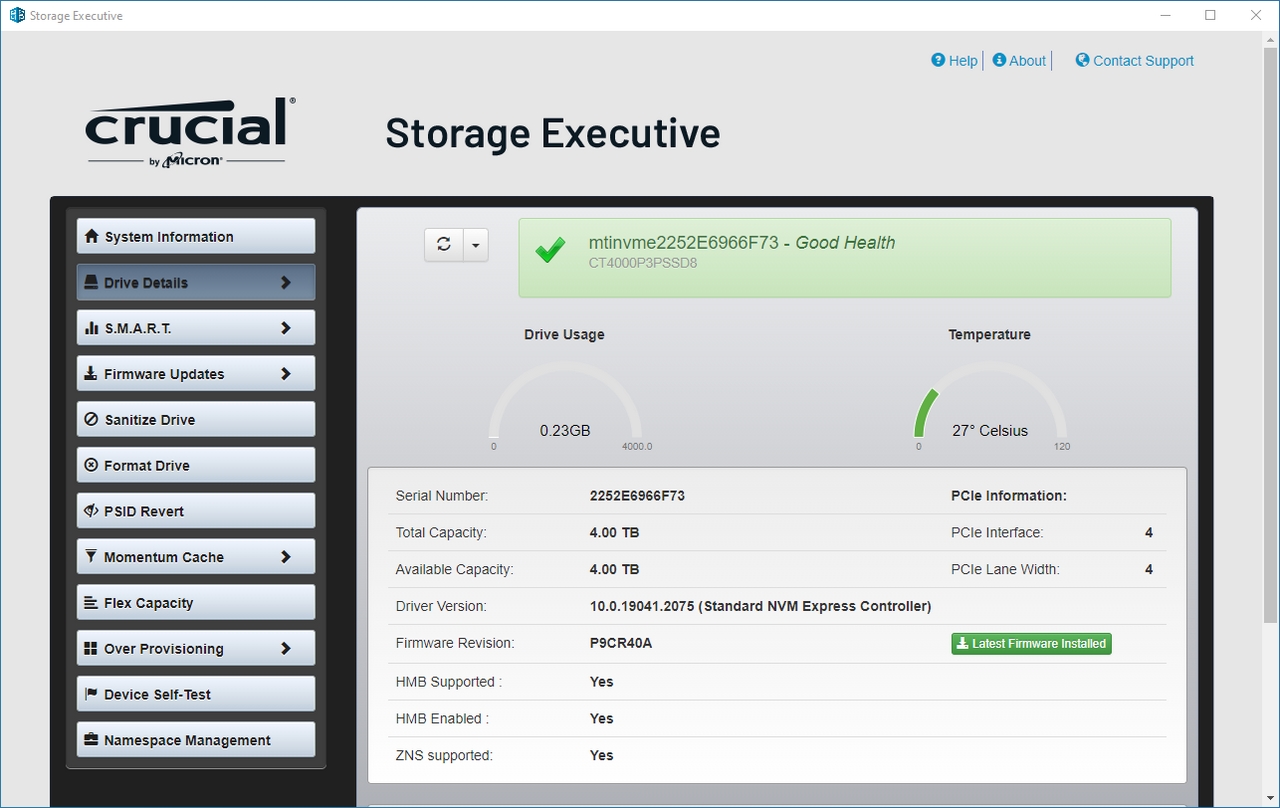
Task: Click the serial number value 2252E6966F73
Action: pos(637,496)
